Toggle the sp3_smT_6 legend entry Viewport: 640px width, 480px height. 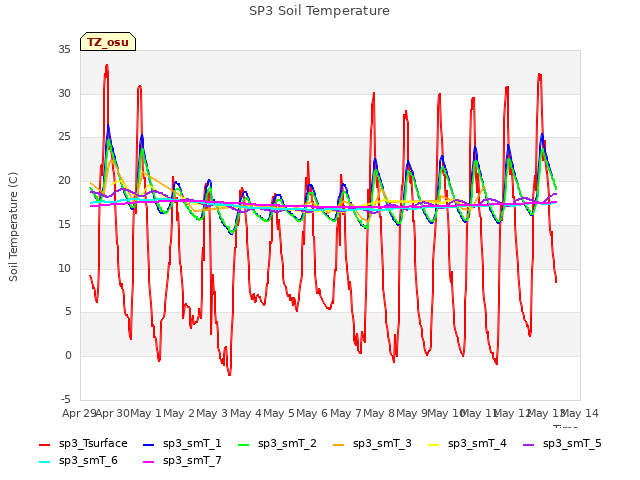click(x=78, y=461)
